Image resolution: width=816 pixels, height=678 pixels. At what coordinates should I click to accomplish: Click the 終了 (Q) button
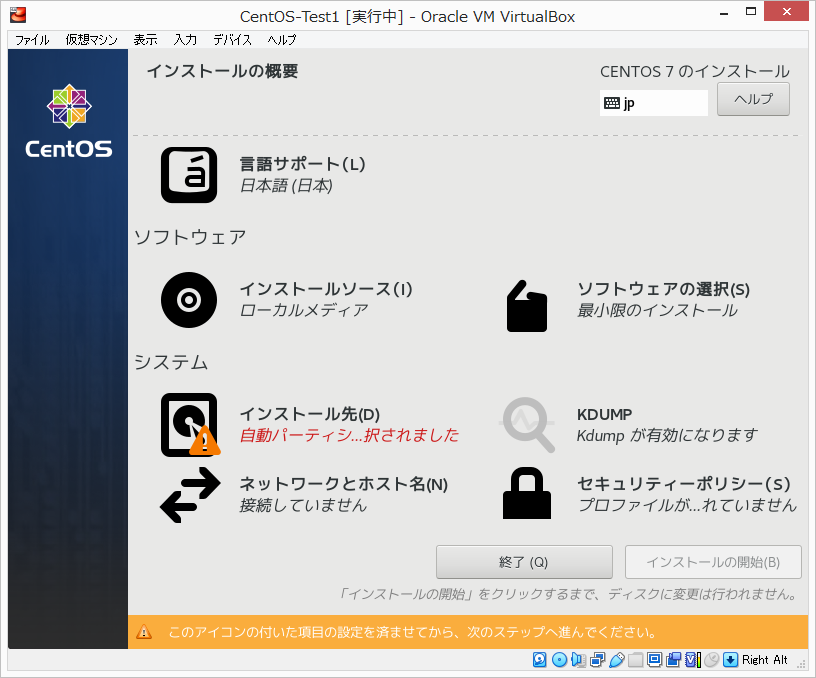coord(524,561)
